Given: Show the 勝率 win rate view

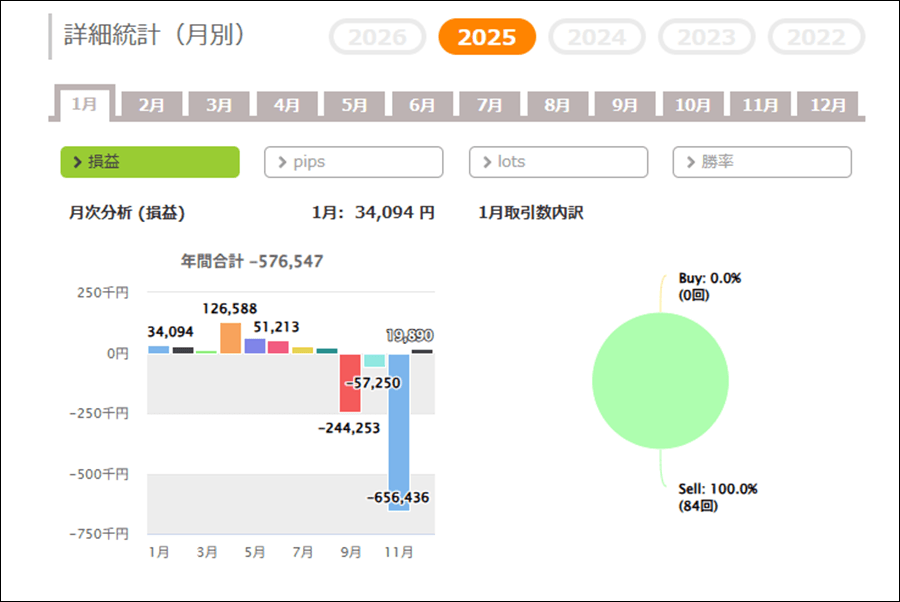Looking at the screenshot, I should pyautogui.click(x=762, y=162).
